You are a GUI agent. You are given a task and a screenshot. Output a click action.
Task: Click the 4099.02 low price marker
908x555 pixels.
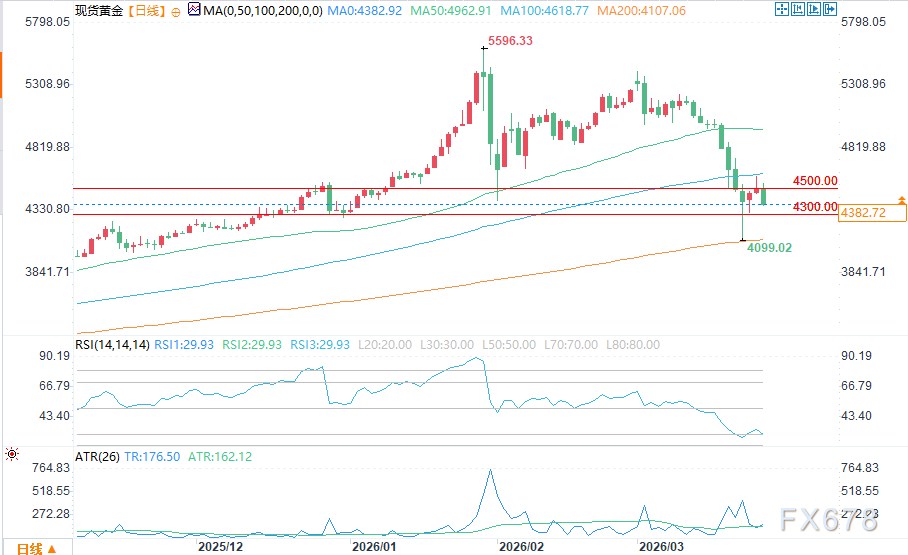[770, 247]
